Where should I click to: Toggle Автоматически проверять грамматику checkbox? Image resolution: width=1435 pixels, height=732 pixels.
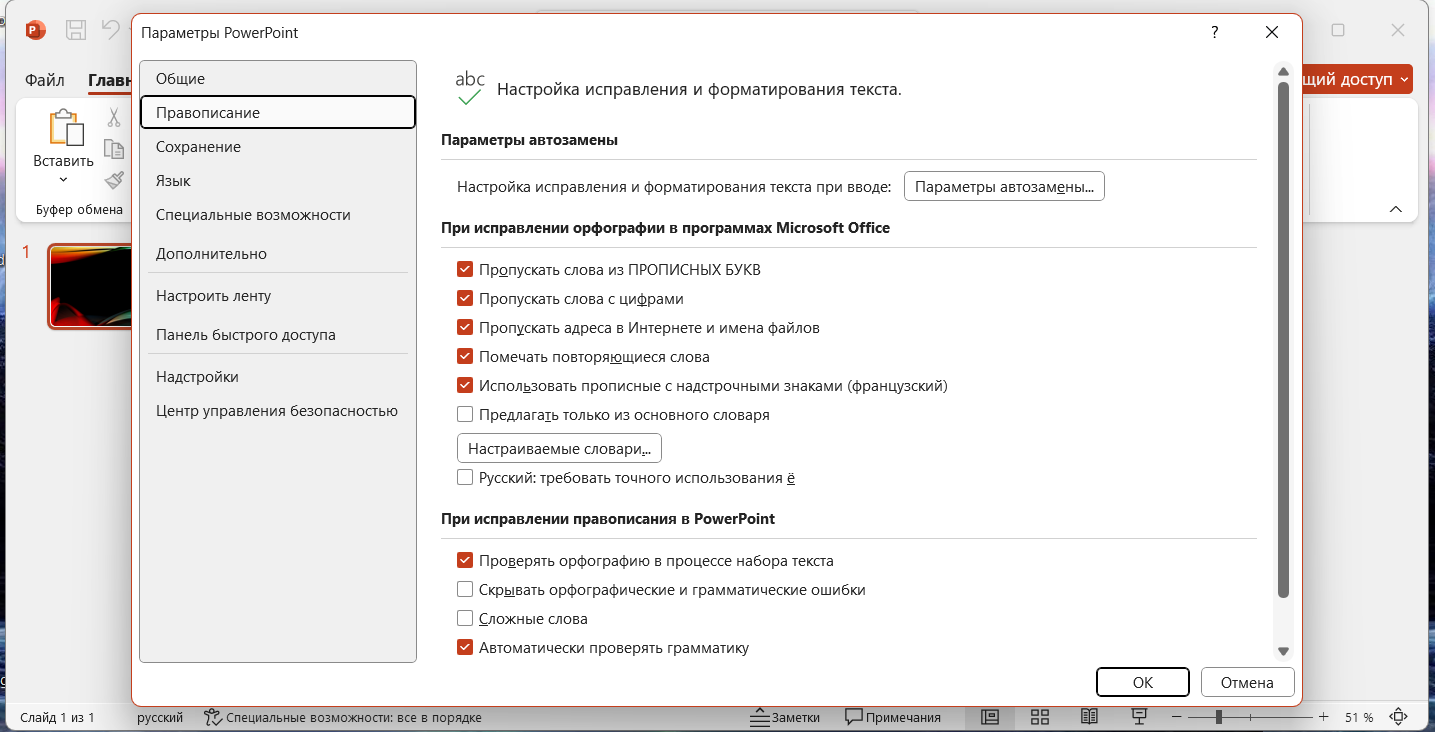tap(465, 648)
